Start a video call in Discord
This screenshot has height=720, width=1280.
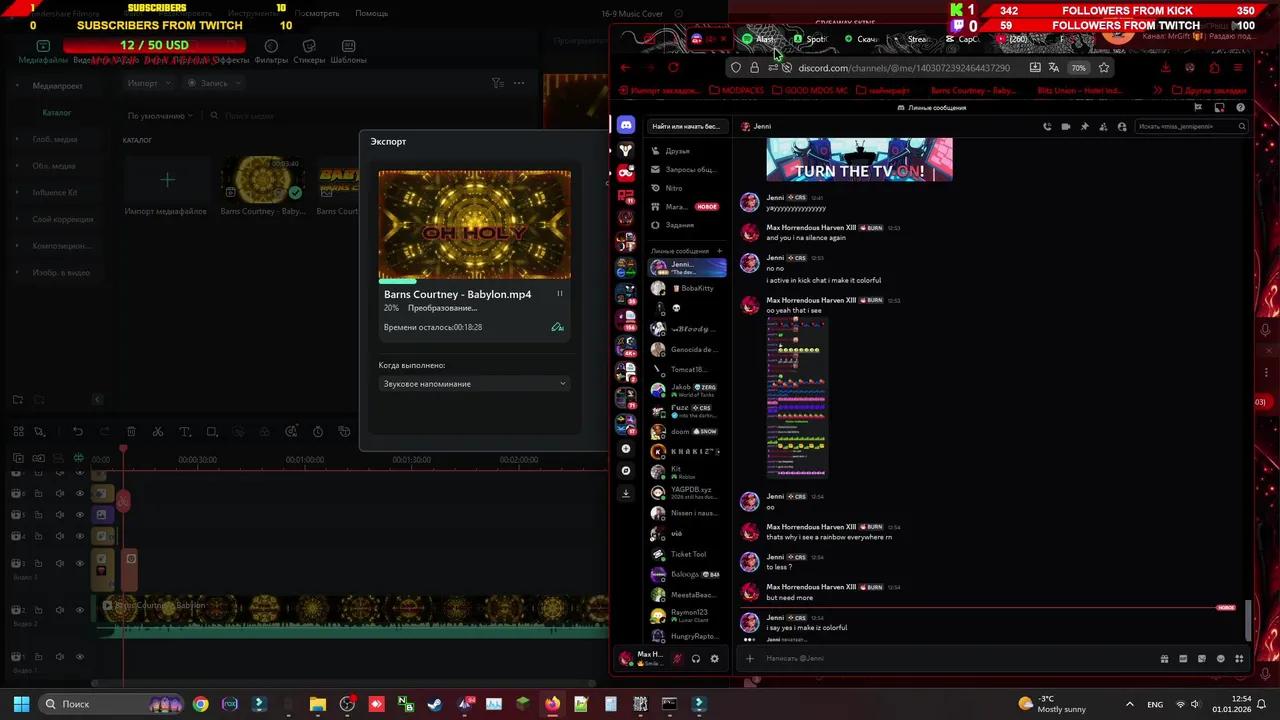1066,127
